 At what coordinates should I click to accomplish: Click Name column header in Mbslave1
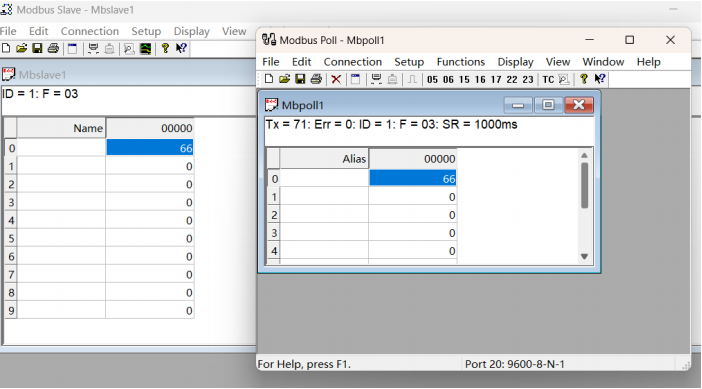(61, 128)
